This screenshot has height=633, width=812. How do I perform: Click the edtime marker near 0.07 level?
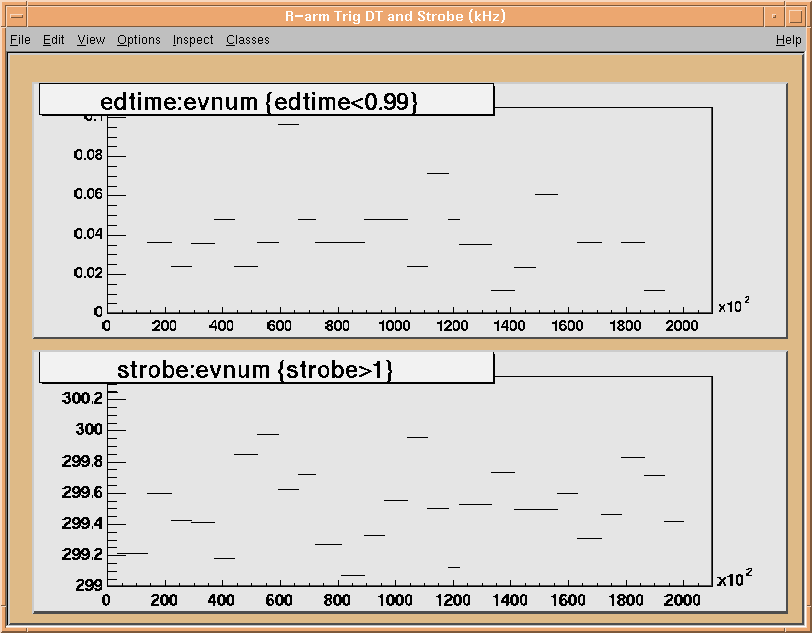438,173
